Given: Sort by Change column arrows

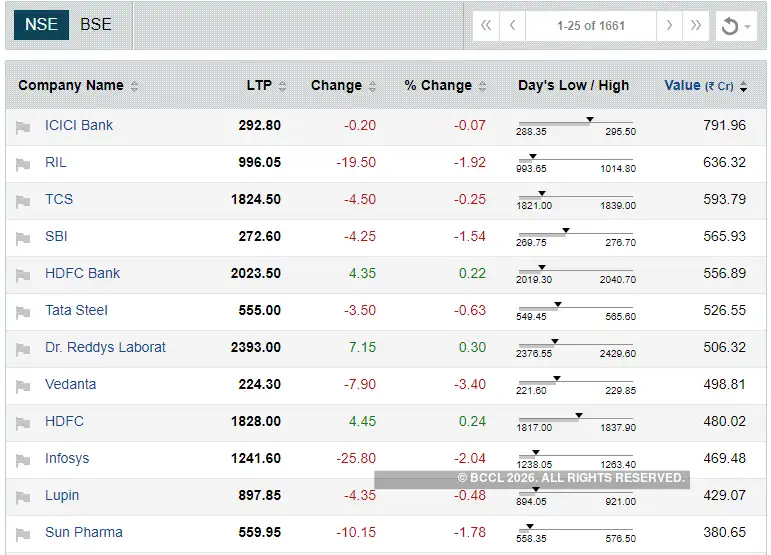Looking at the screenshot, I should pyautogui.click(x=372, y=87).
